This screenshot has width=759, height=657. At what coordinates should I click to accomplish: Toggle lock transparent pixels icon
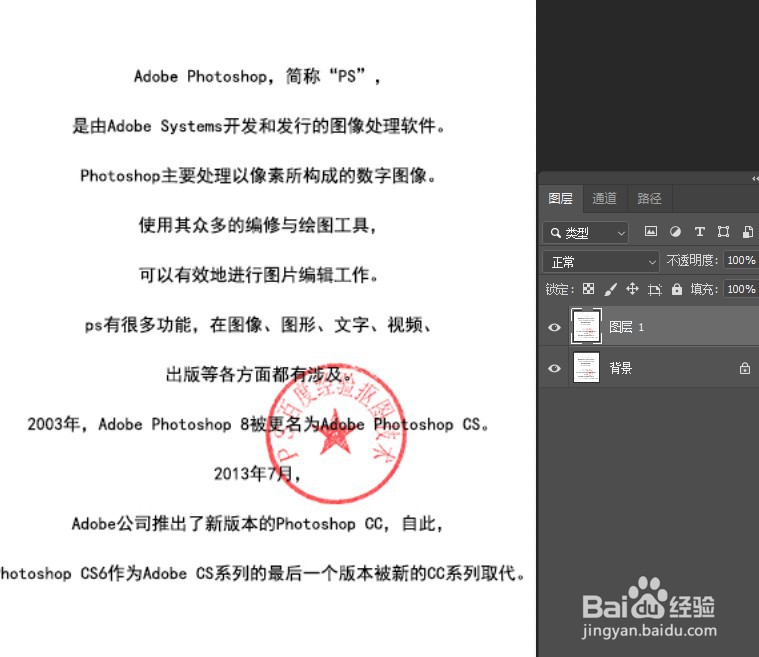588,289
